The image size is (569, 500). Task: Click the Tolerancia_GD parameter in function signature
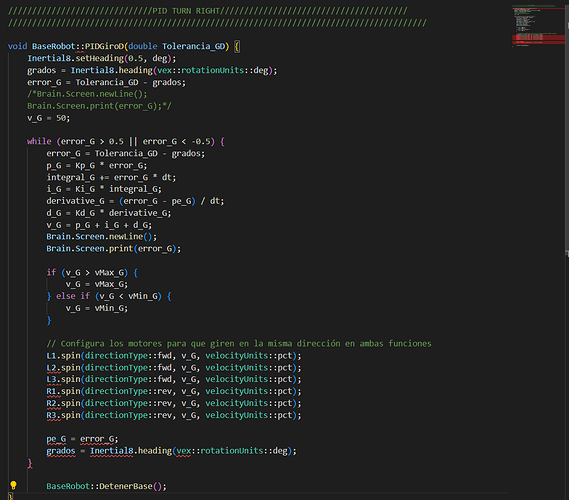tap(193, 46)
